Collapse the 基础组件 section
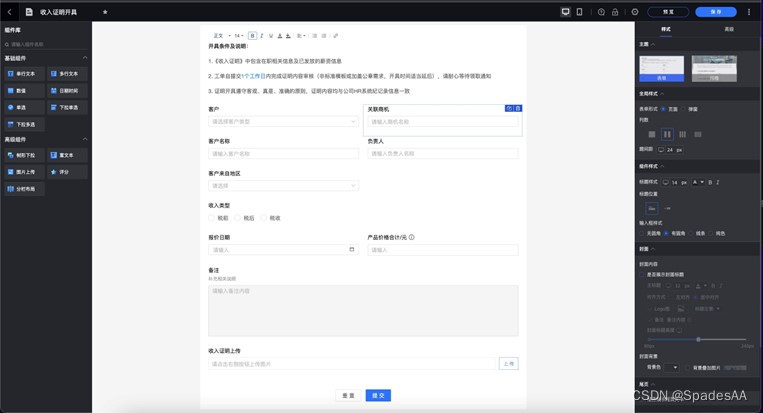The height and width of the screenshot is (413, 763). [x=85, y=58]
